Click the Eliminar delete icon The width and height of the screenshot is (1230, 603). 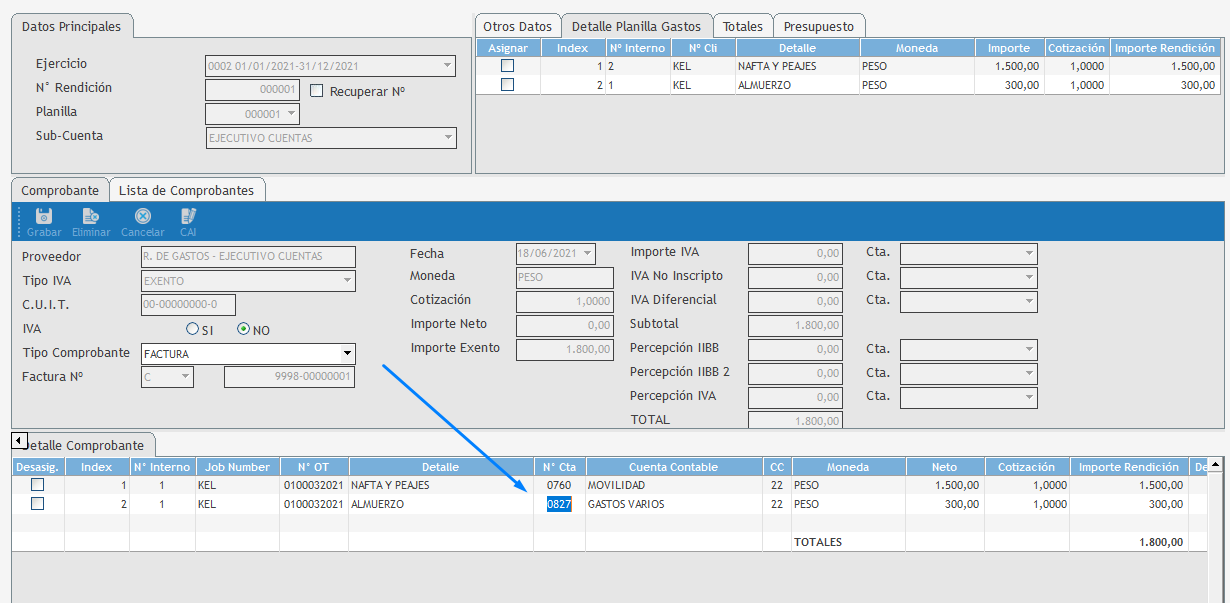(91, 216)
